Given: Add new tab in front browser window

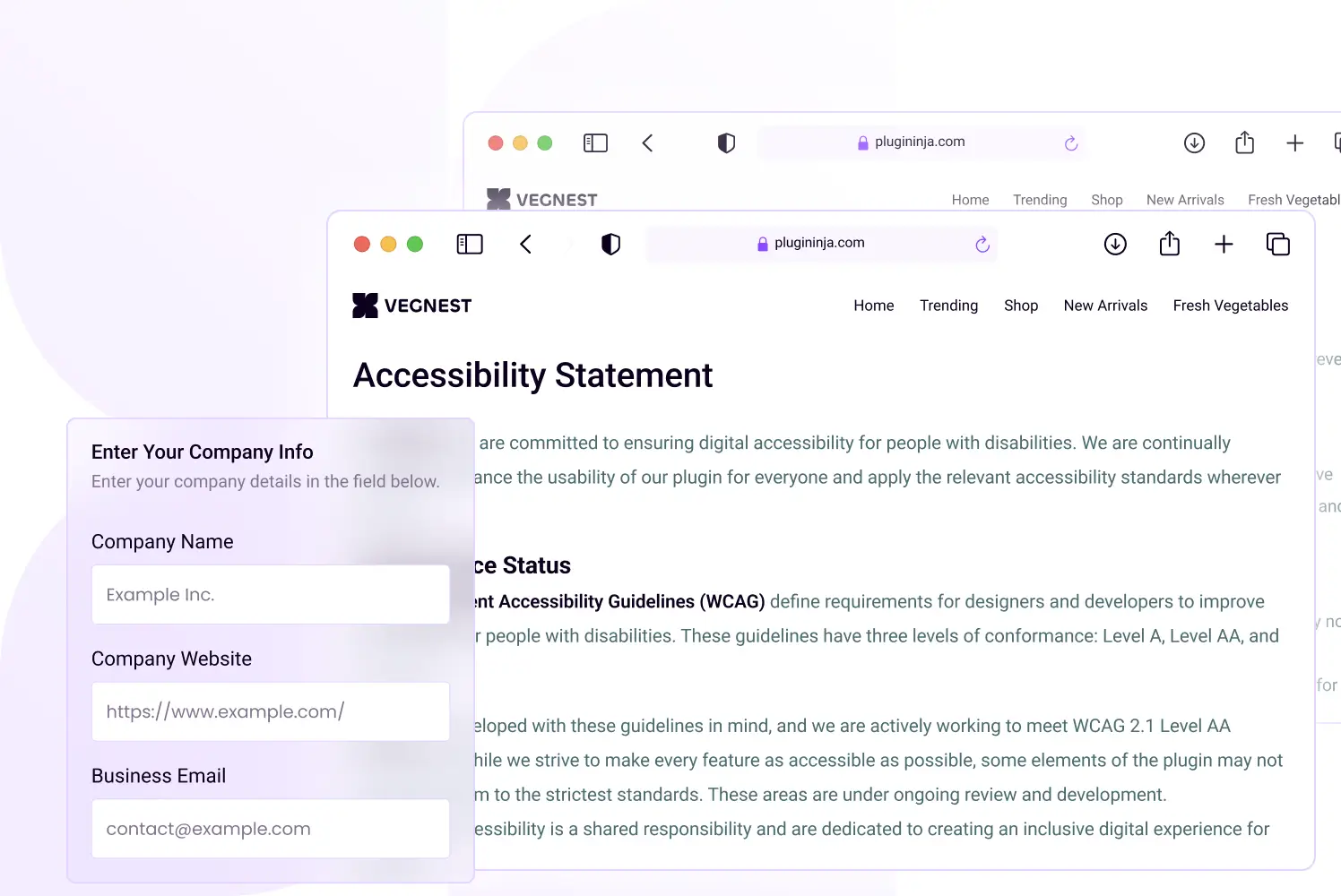Looking at the screenshot, I should (1224, 244).
